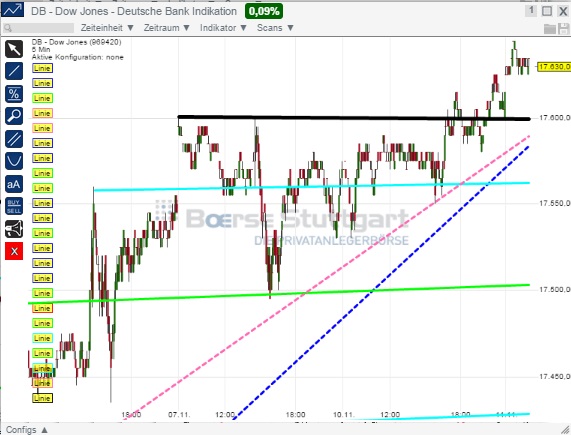Select the thick black horizontal resistance line

click(353, 118)
